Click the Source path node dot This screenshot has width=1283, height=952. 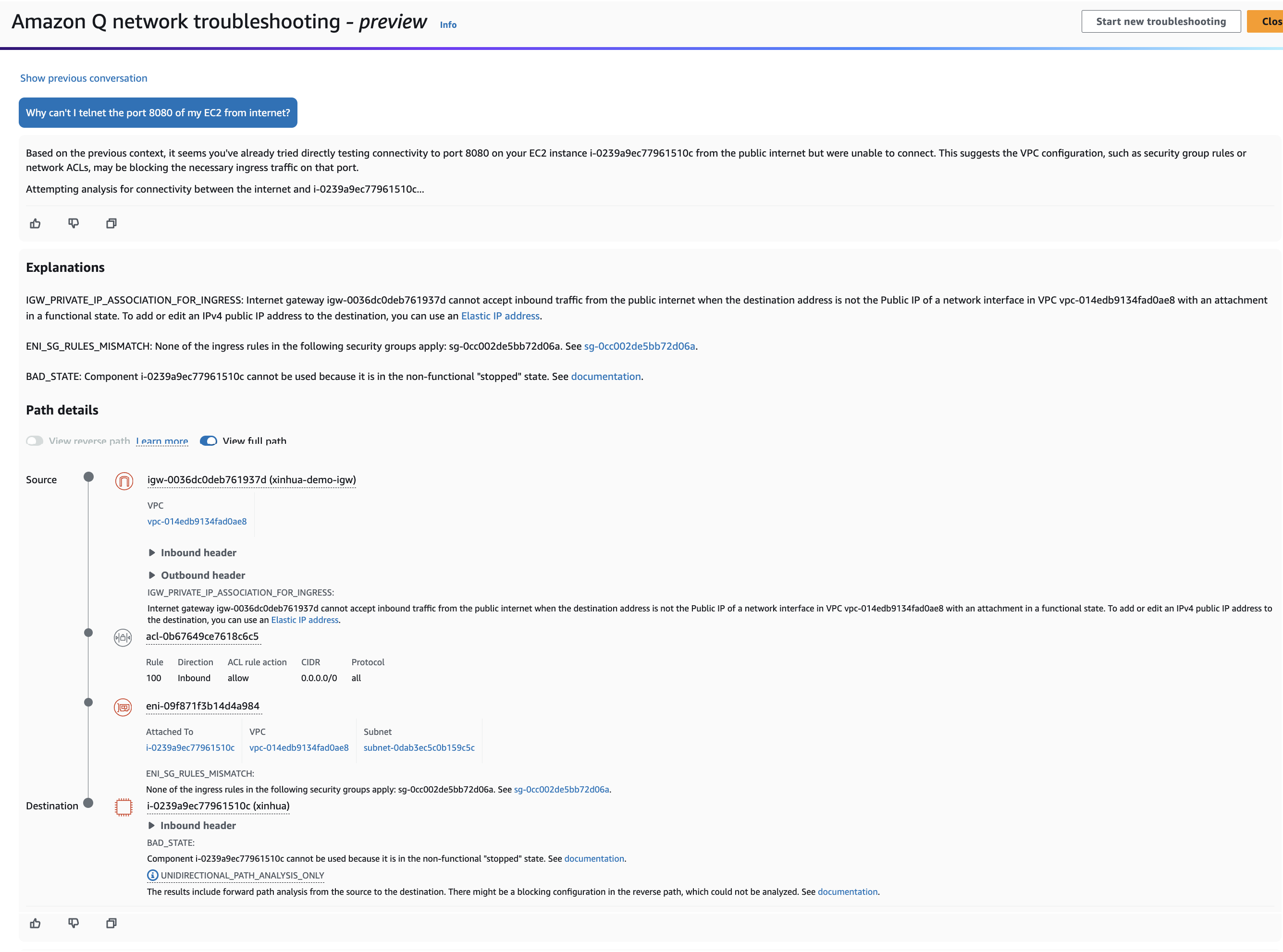coord(88,476)
